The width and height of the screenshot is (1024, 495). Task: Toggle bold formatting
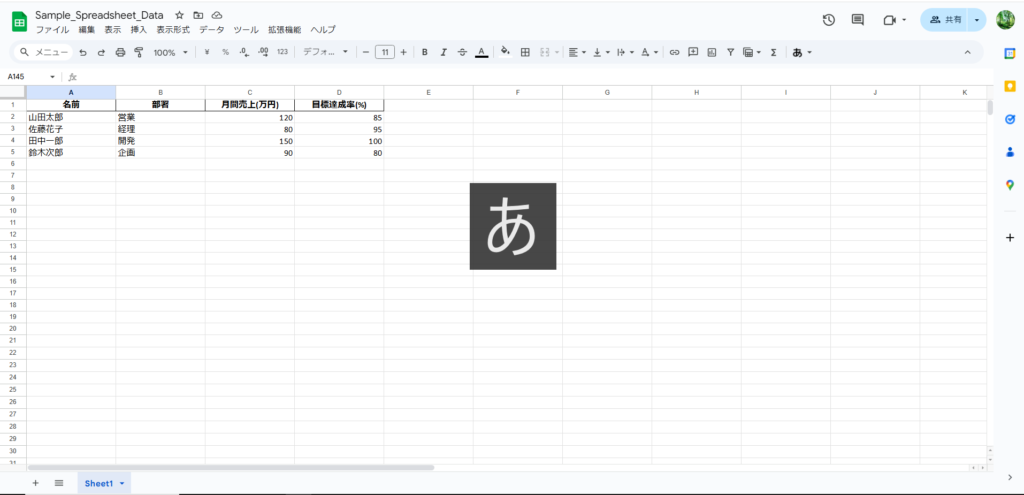click(425, 52)
